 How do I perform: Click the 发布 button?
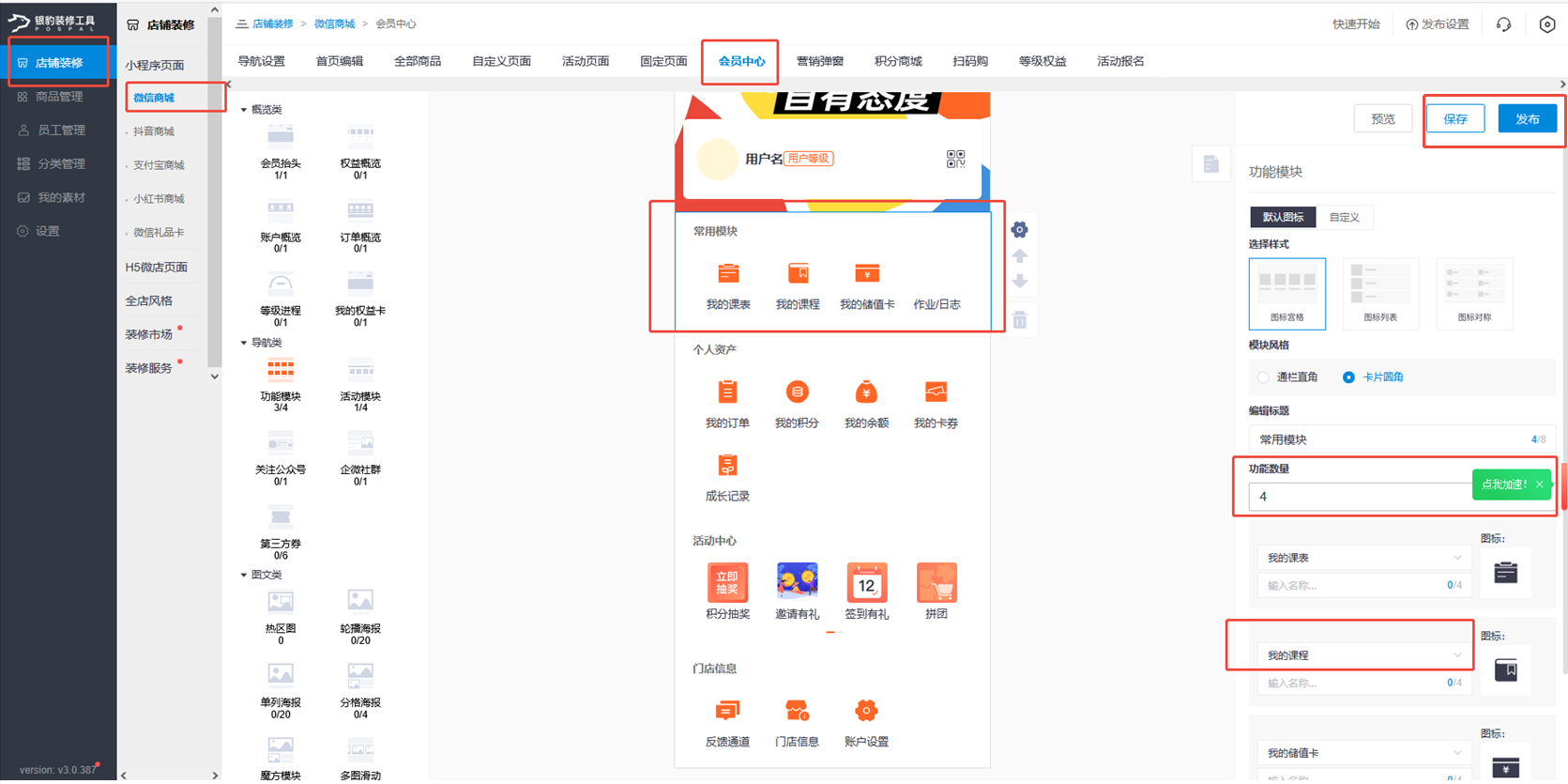(1528, 119)
